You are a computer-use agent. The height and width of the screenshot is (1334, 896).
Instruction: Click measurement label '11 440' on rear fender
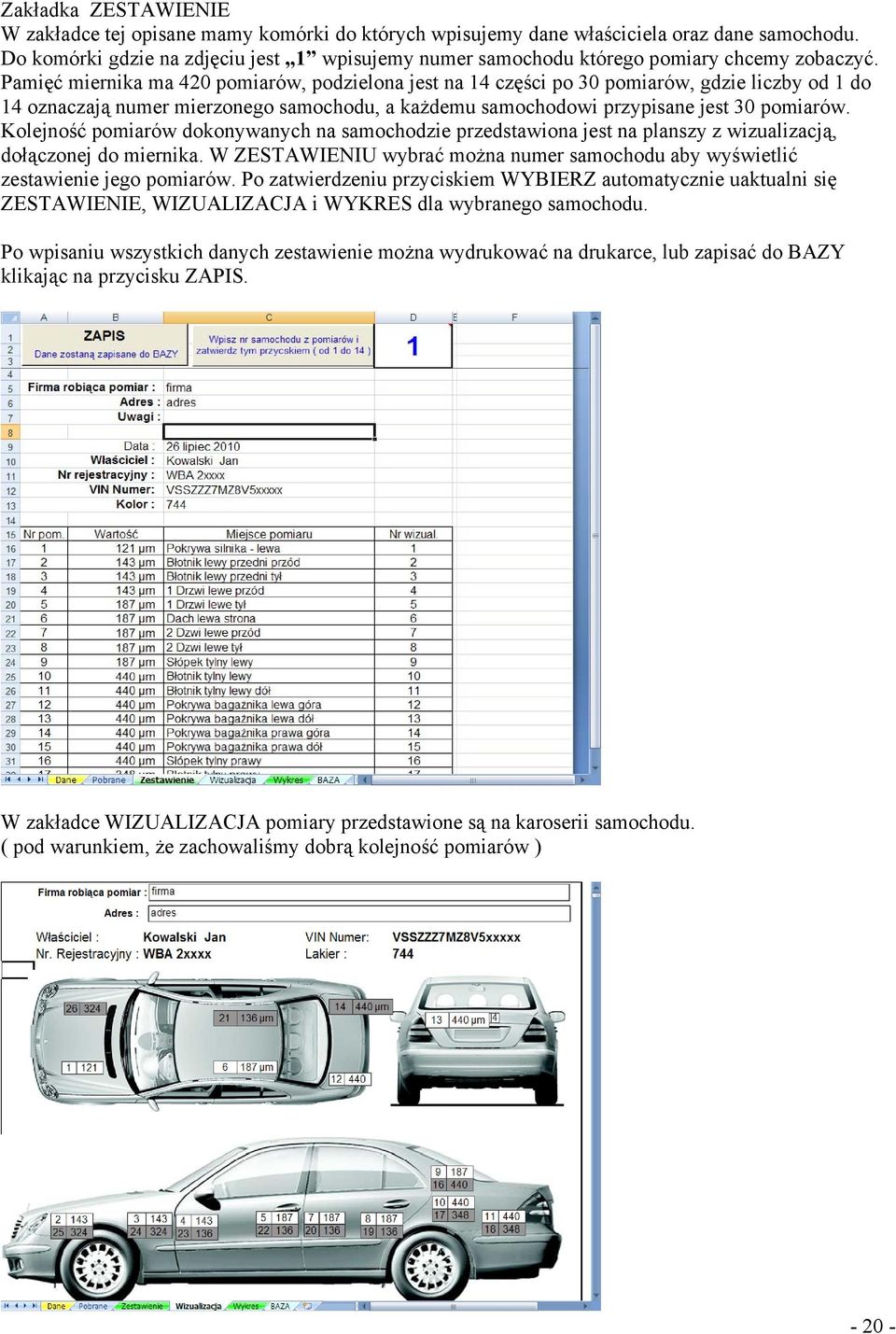tap(502, 1216)
